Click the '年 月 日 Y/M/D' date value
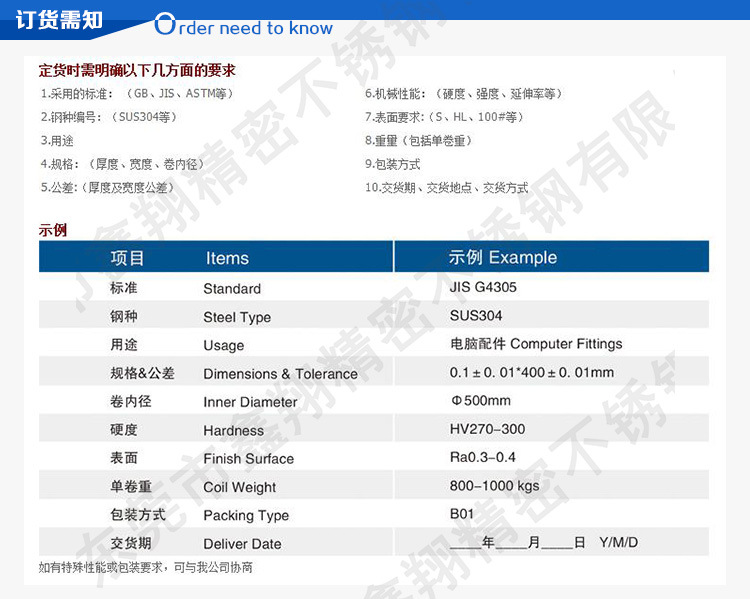Screen dimensions: 750x599 (x=544, y=543)
